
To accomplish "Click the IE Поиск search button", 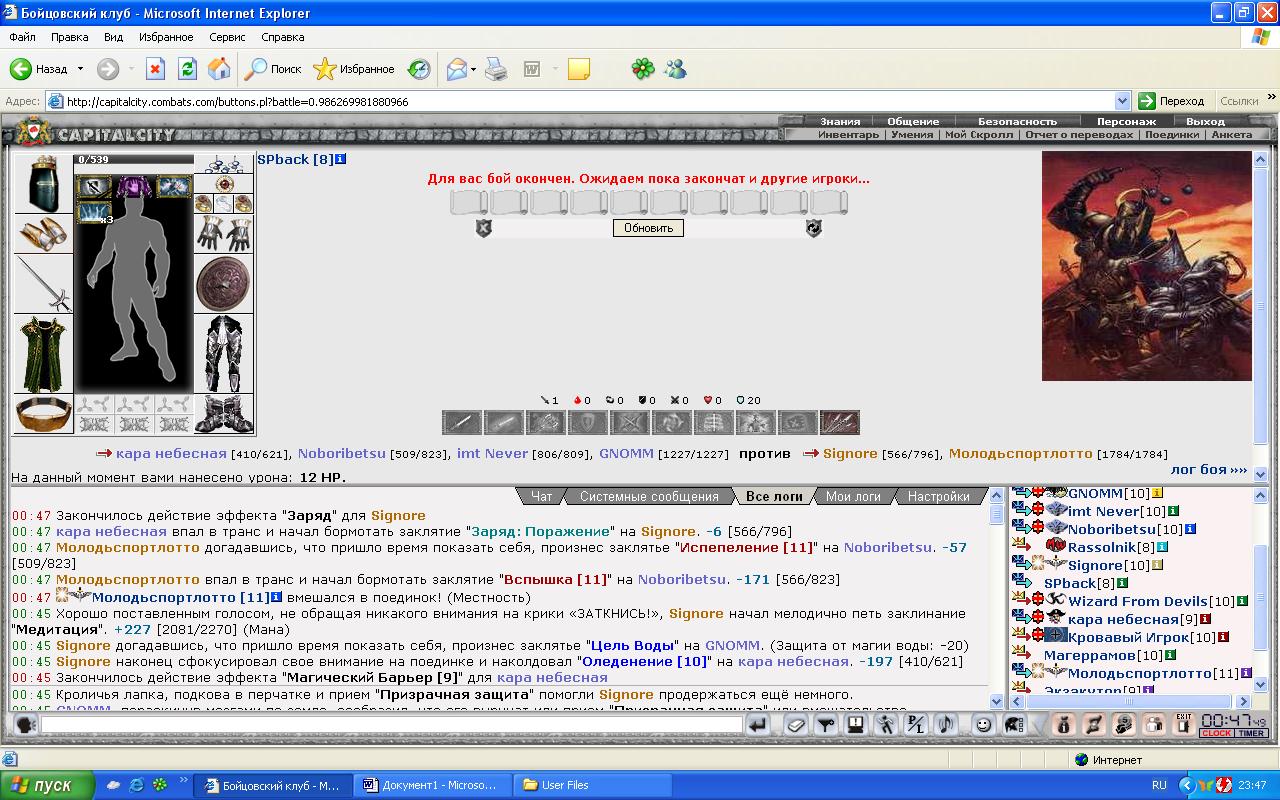I will 274,69.
